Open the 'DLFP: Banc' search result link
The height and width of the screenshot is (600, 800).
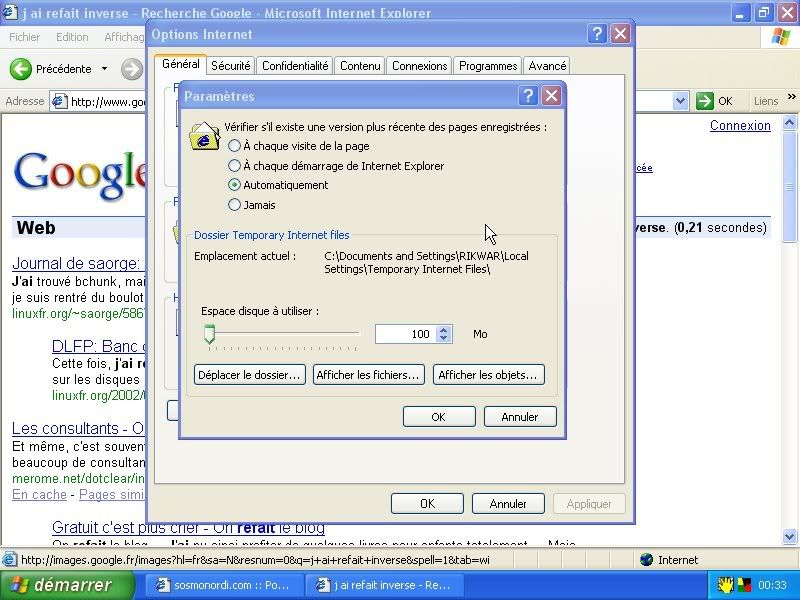[98, 346]
